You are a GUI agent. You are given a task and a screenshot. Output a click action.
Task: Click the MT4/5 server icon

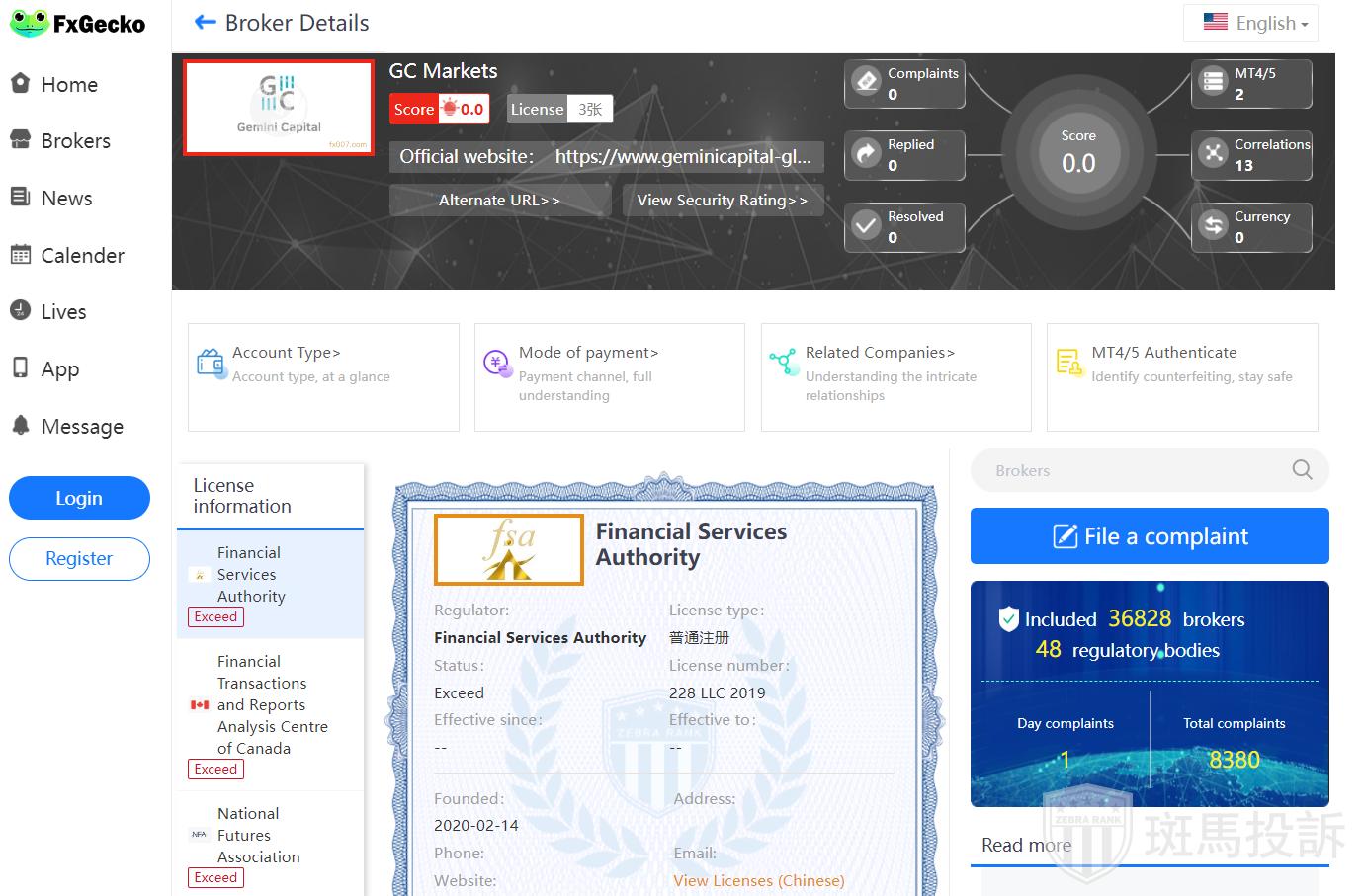pyautogui.click(x=1213, y=82)
